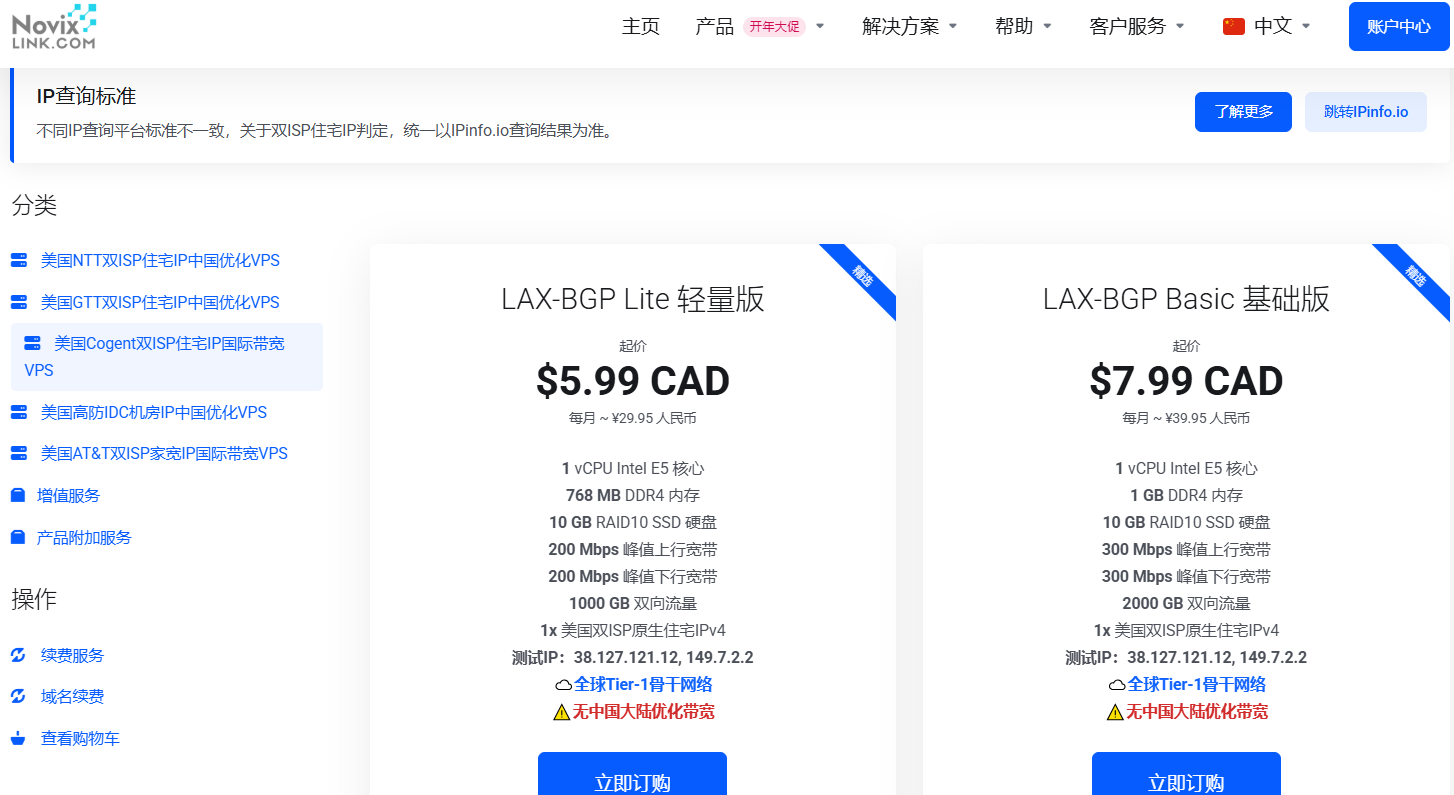Viewport: 1454px width, 795px height.
Task: Click 无中国大陆优化带宽 warning in Basic card
Action: [x=1198, y=712]
